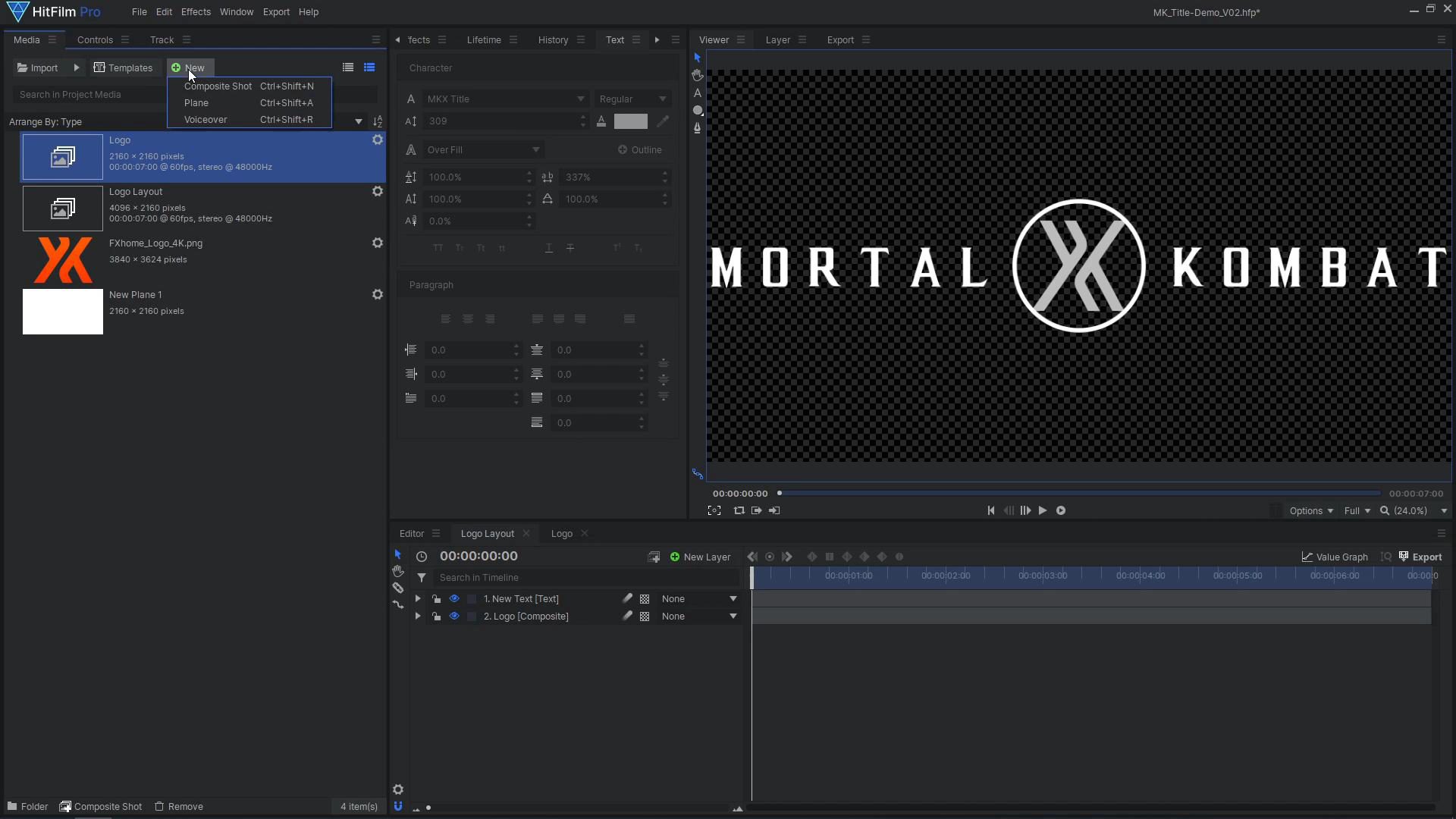
Task: Select the viewer freehand mask pen tool
Action: pos(697,128)
